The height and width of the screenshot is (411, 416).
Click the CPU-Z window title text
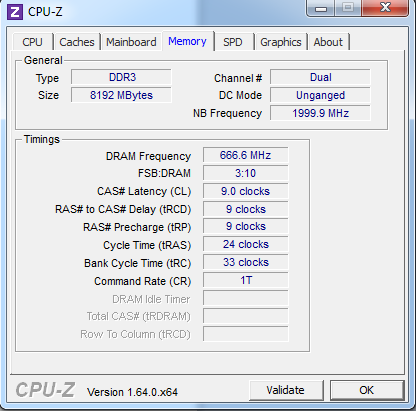click(x=45, y=12)
